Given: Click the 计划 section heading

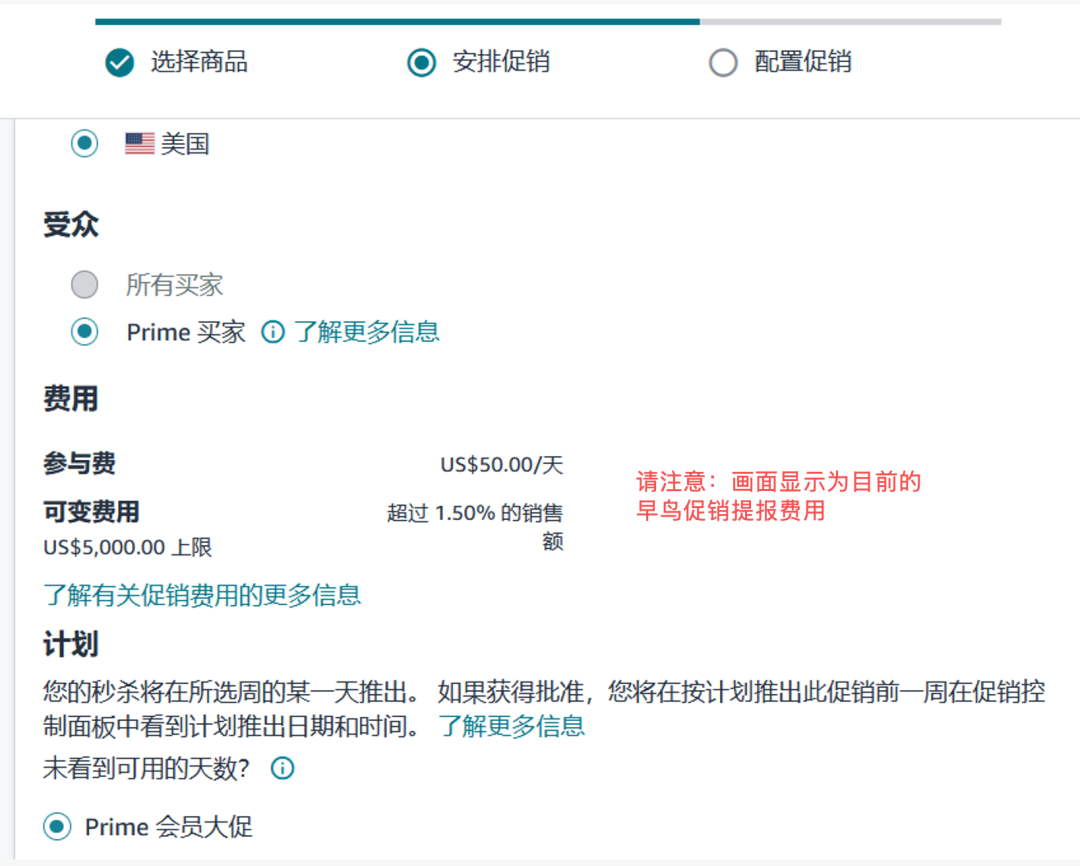Looking at the screenshot, I should pyautogui.click(x=71, y=645).
